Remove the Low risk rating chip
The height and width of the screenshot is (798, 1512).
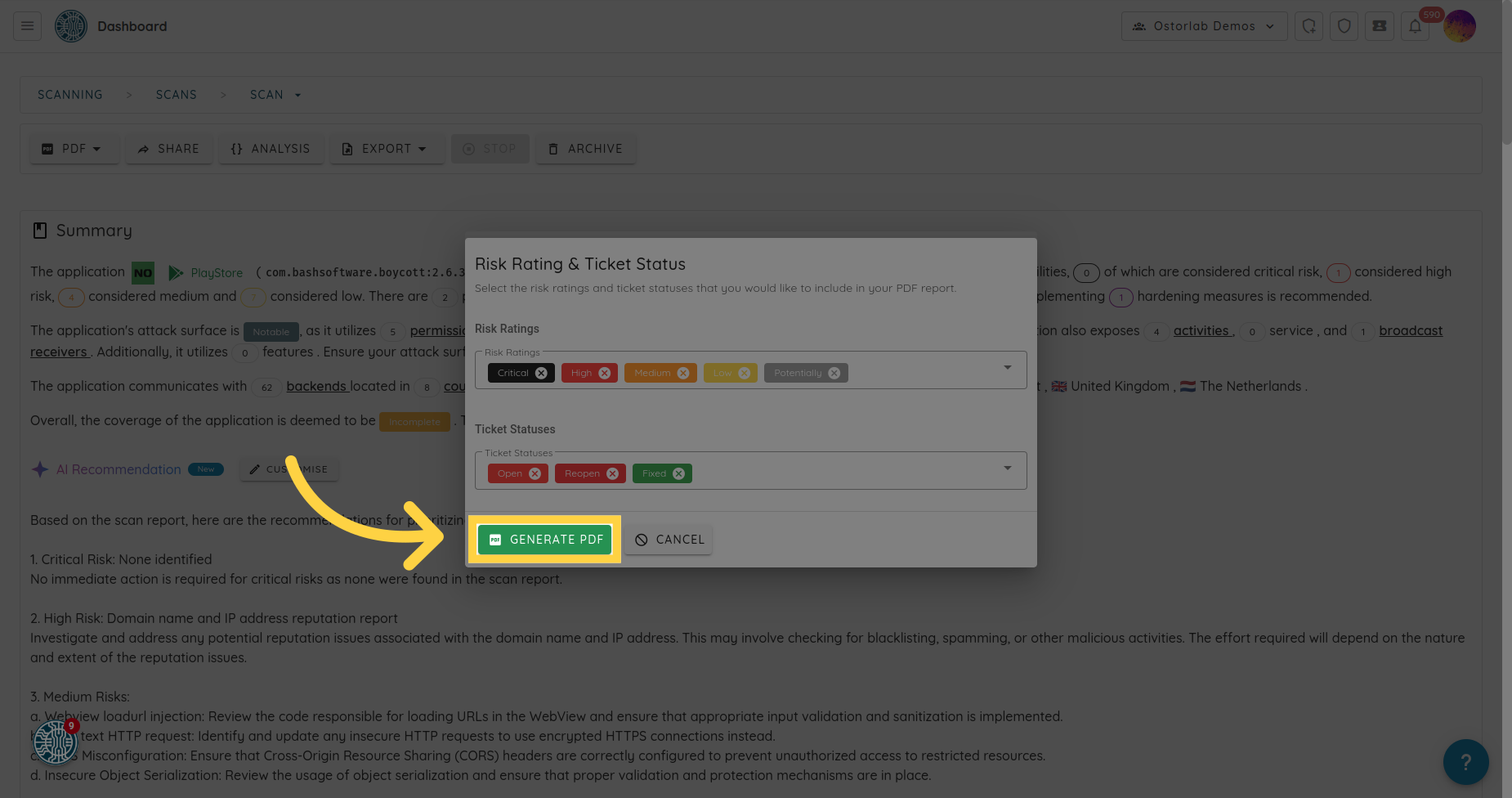(744, 373)
